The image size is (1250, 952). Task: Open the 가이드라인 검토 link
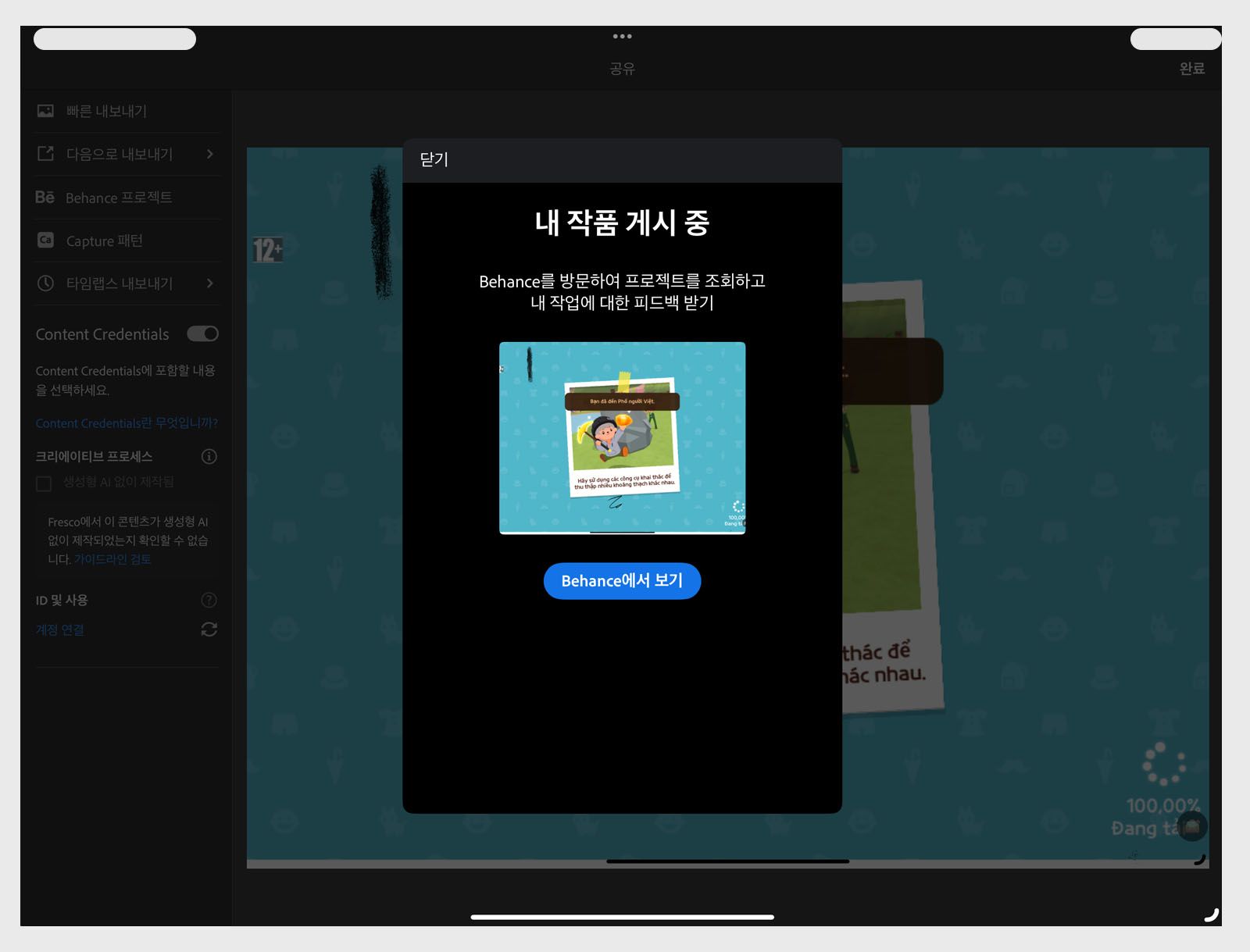pyautogui.click(x=112, y=559)
